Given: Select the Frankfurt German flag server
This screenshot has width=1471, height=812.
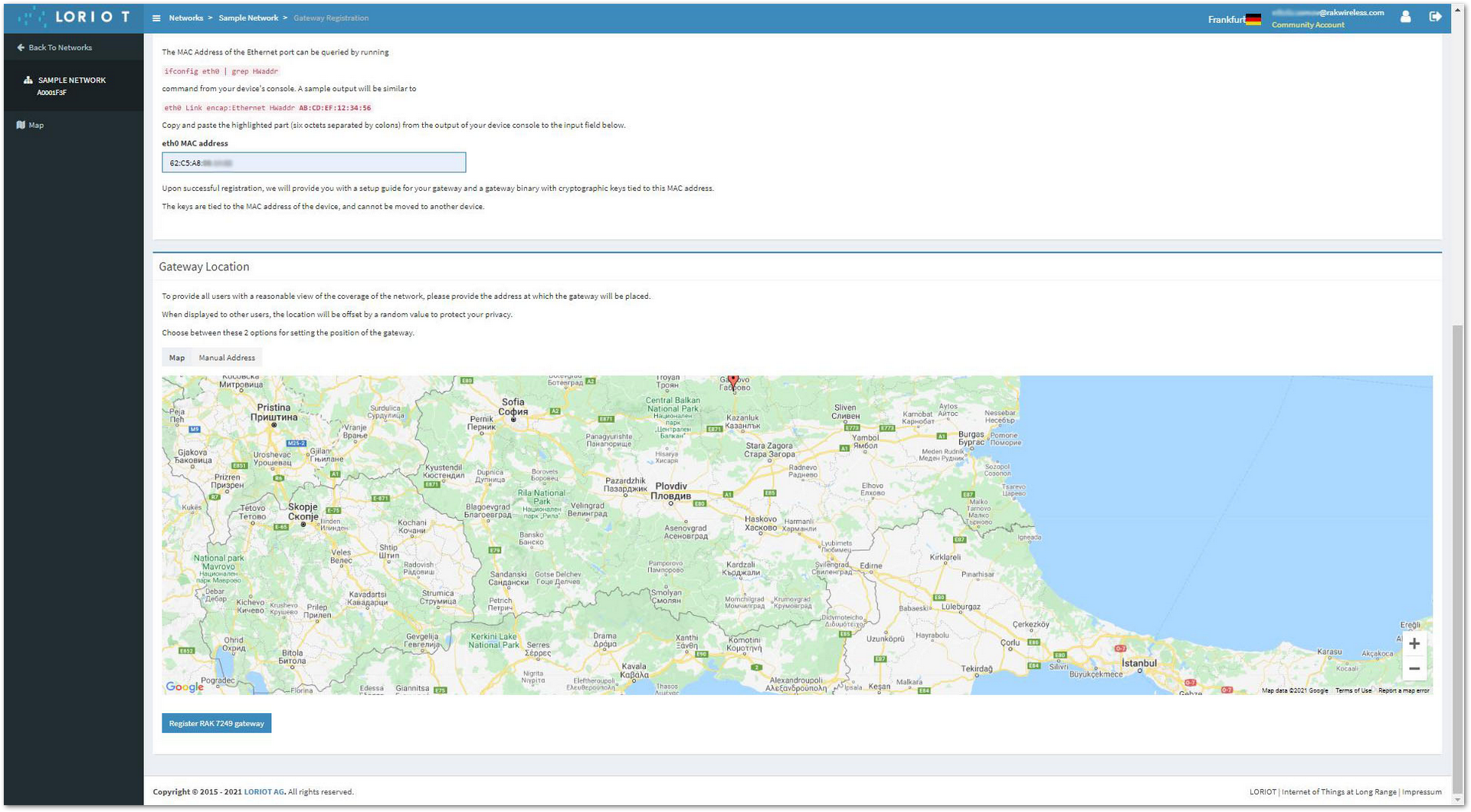Looking at the screenshot, I should point(1234,19).
